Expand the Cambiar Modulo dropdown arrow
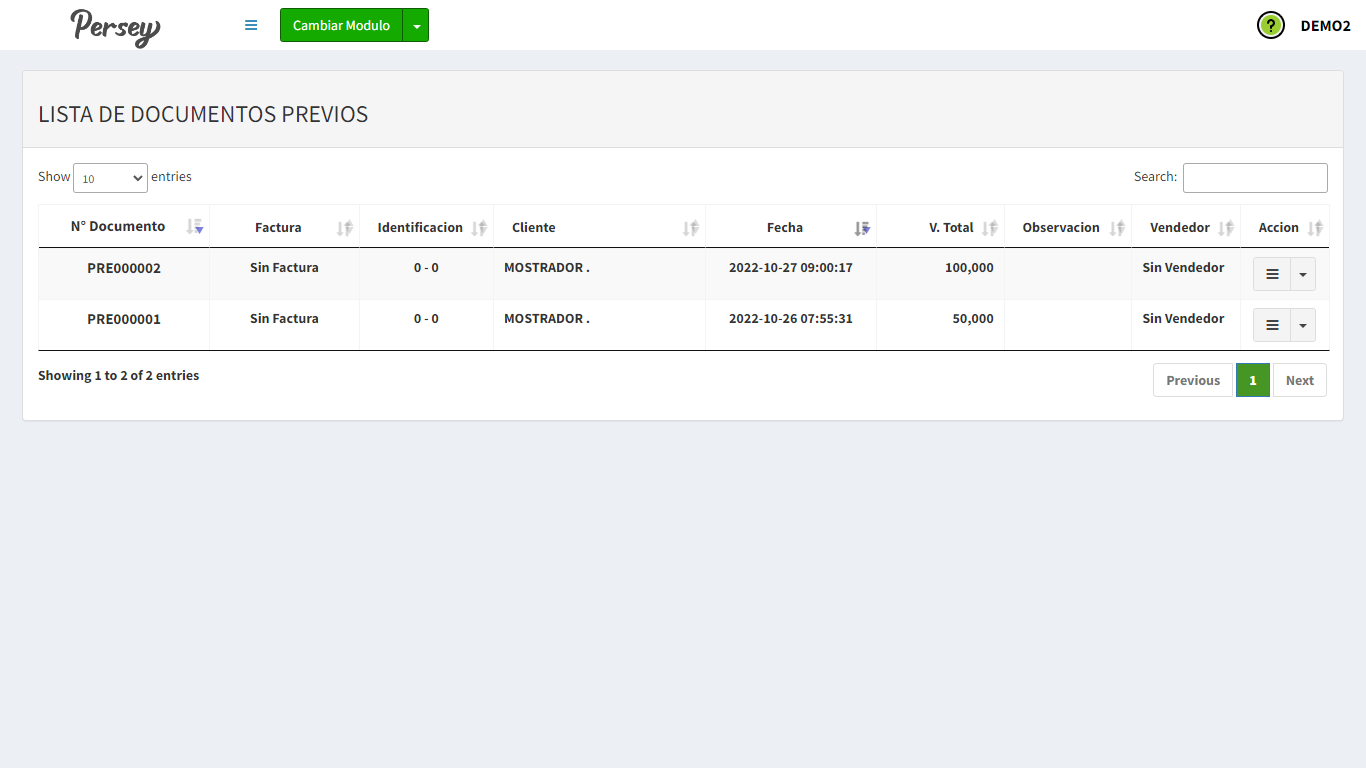1366x768 pixels. coord(416,26)
